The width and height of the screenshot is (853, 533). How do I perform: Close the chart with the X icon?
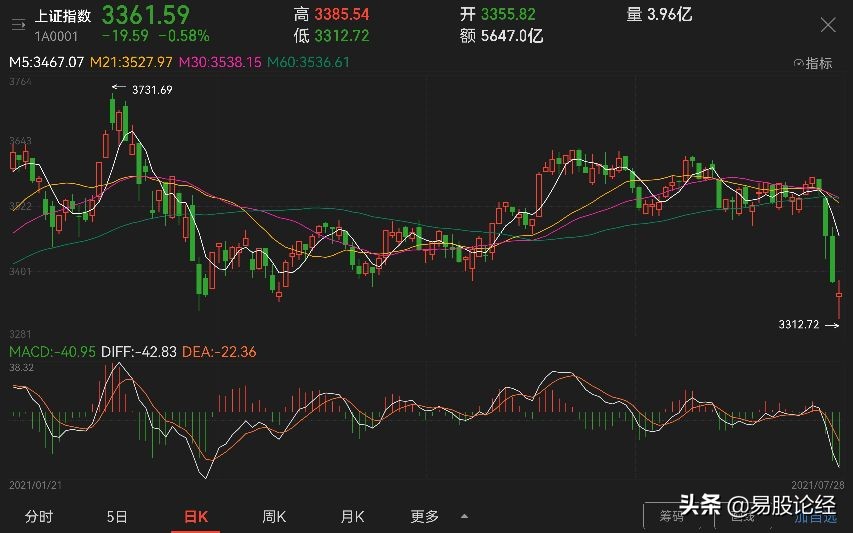click(828, 24)
